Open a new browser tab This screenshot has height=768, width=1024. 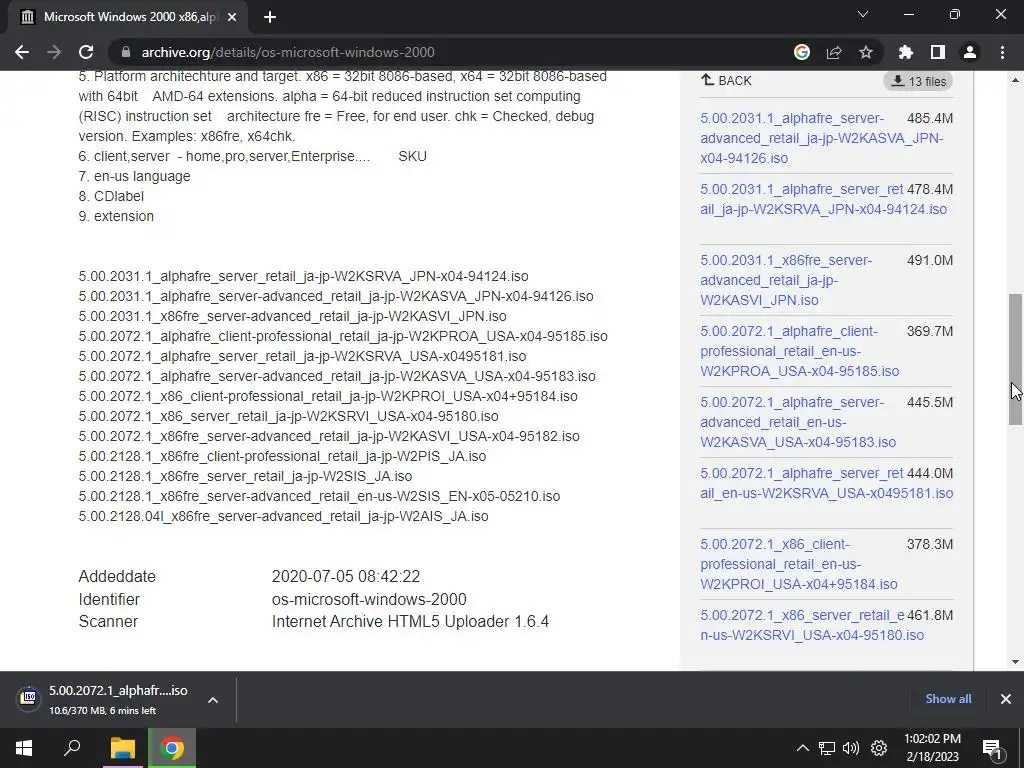click(x=270, y=17)
